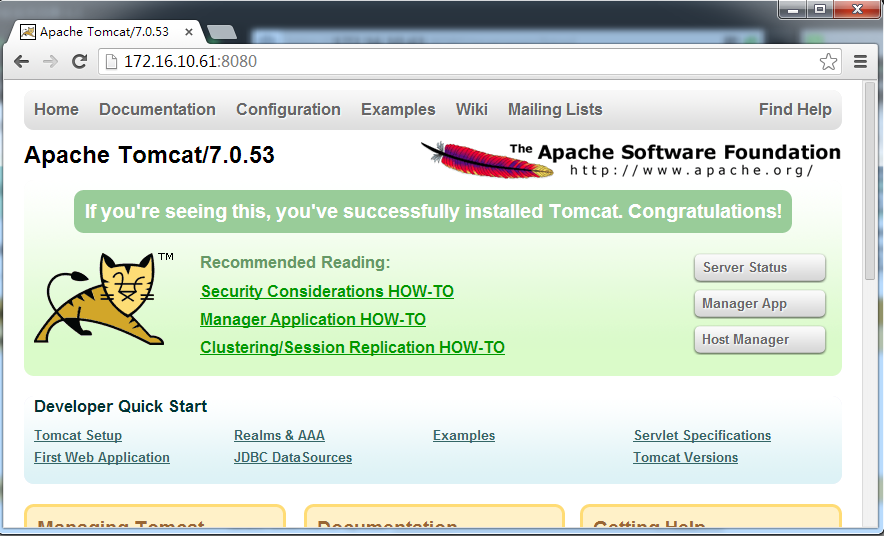Open the Configuration navigation item

pos(288,109)
